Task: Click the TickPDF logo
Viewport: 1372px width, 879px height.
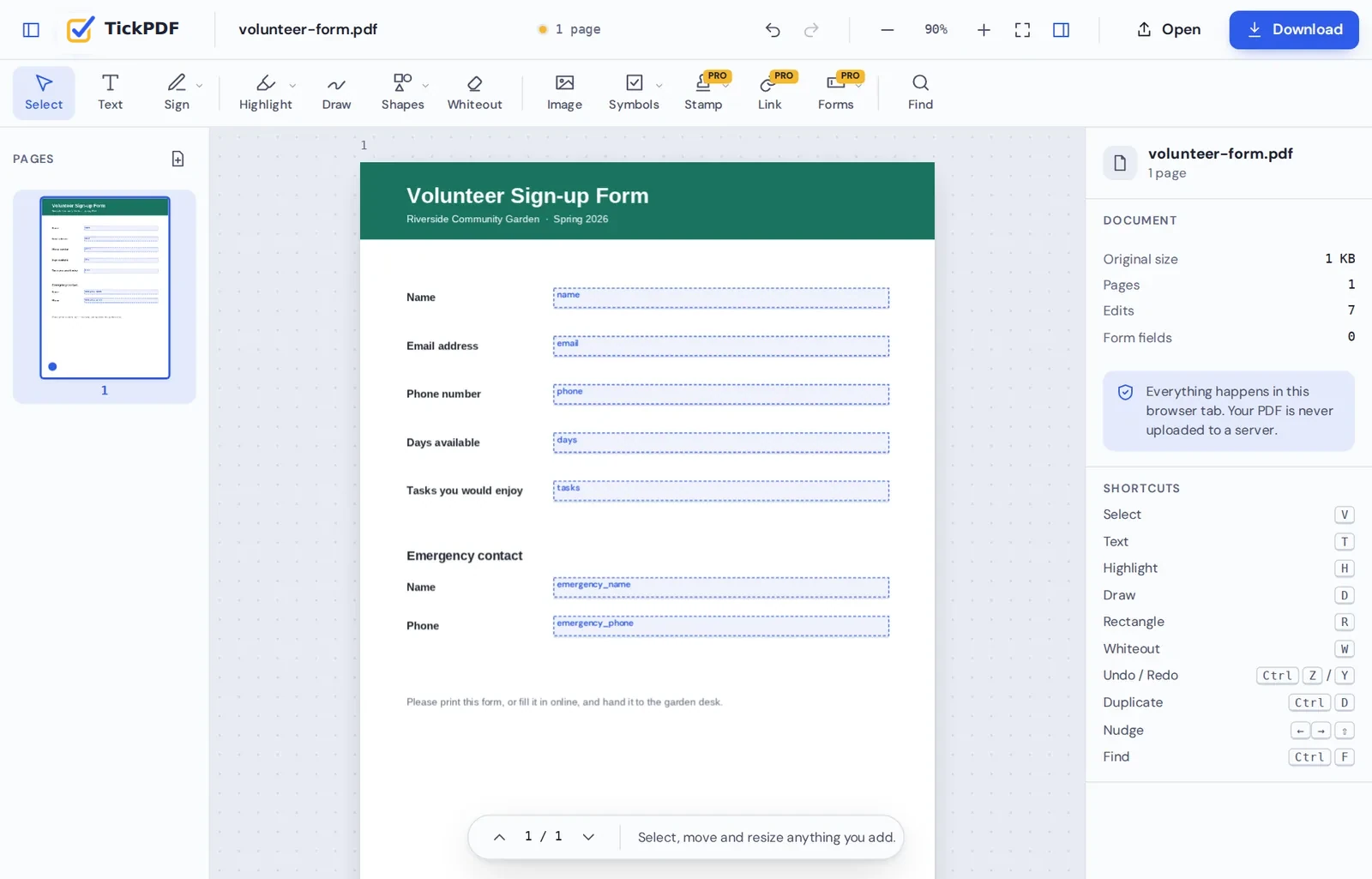Action: (123, 29)
